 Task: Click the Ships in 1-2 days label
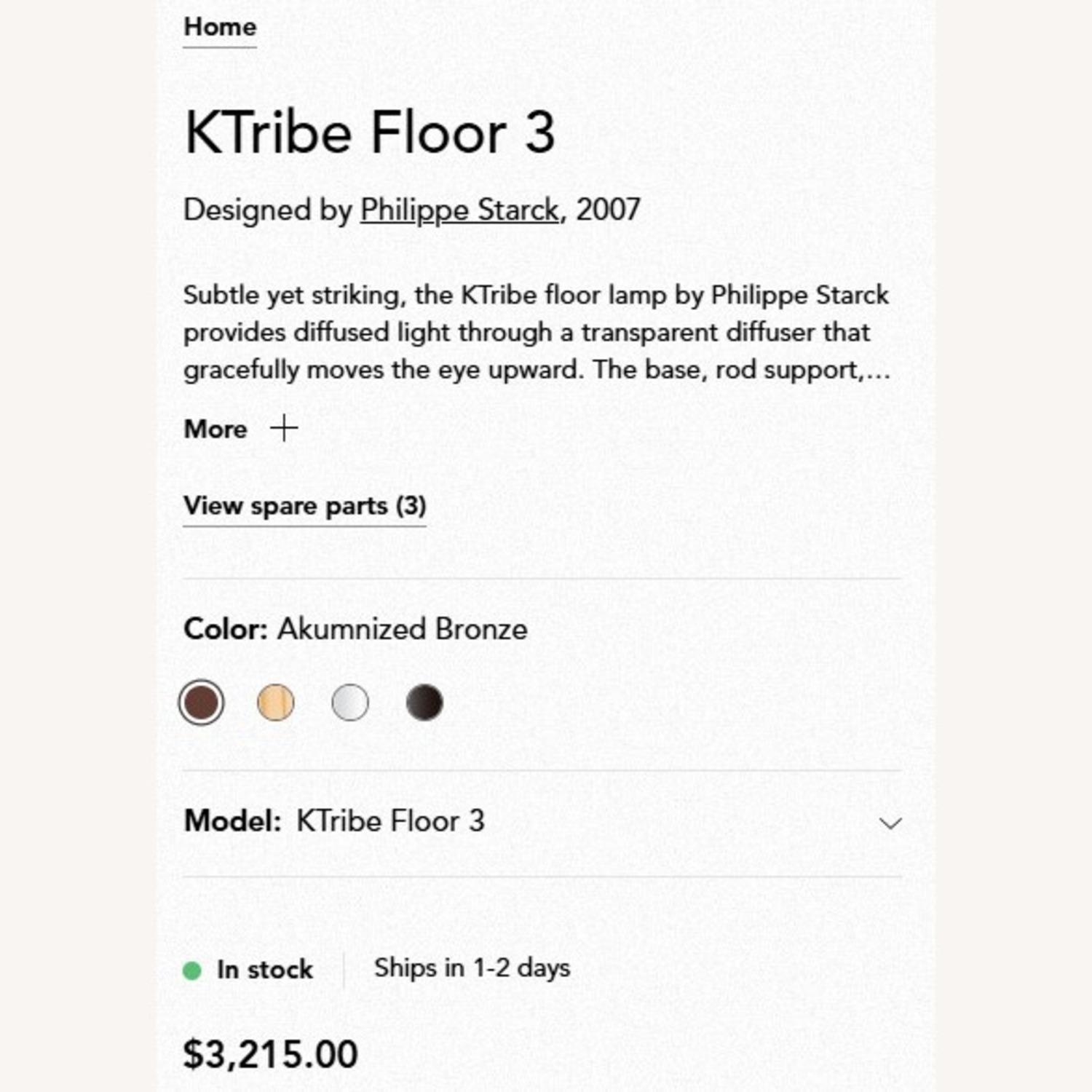coord(472,968)
